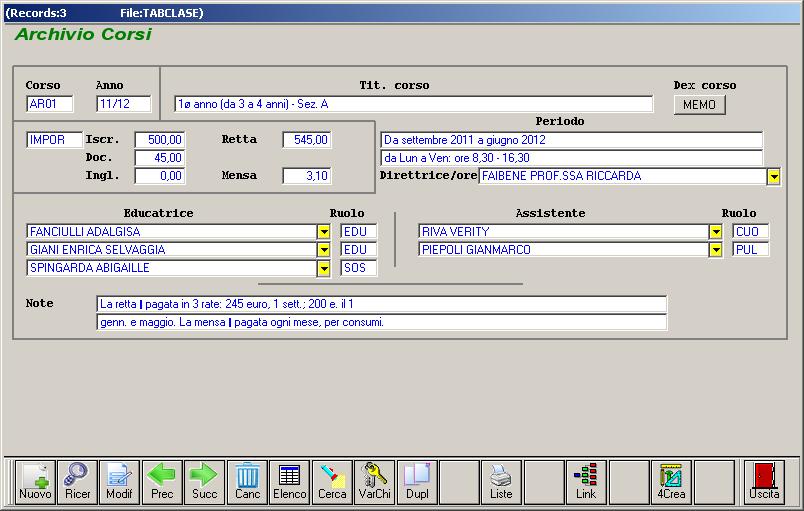
Task: Select the Doc. amount 45,00
Action: click(x=159, y=158)
